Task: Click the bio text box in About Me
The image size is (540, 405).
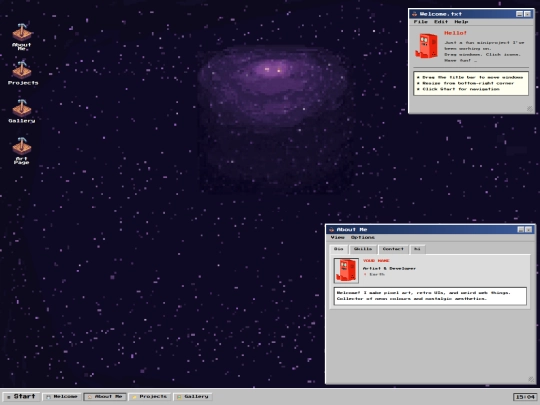Action: [430, 296]
